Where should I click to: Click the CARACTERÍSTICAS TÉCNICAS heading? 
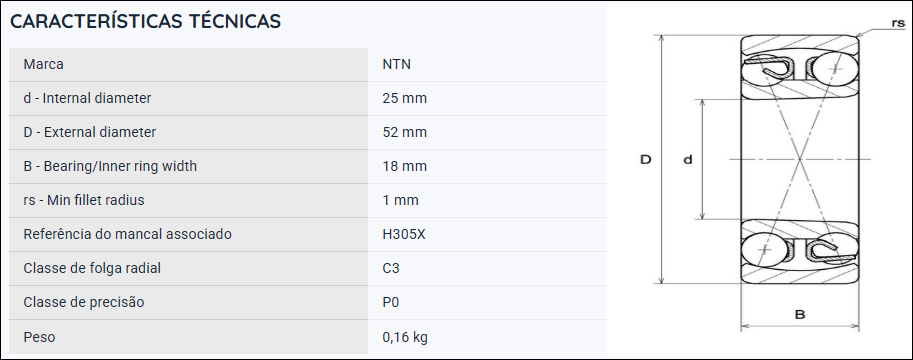click(146, 21)
